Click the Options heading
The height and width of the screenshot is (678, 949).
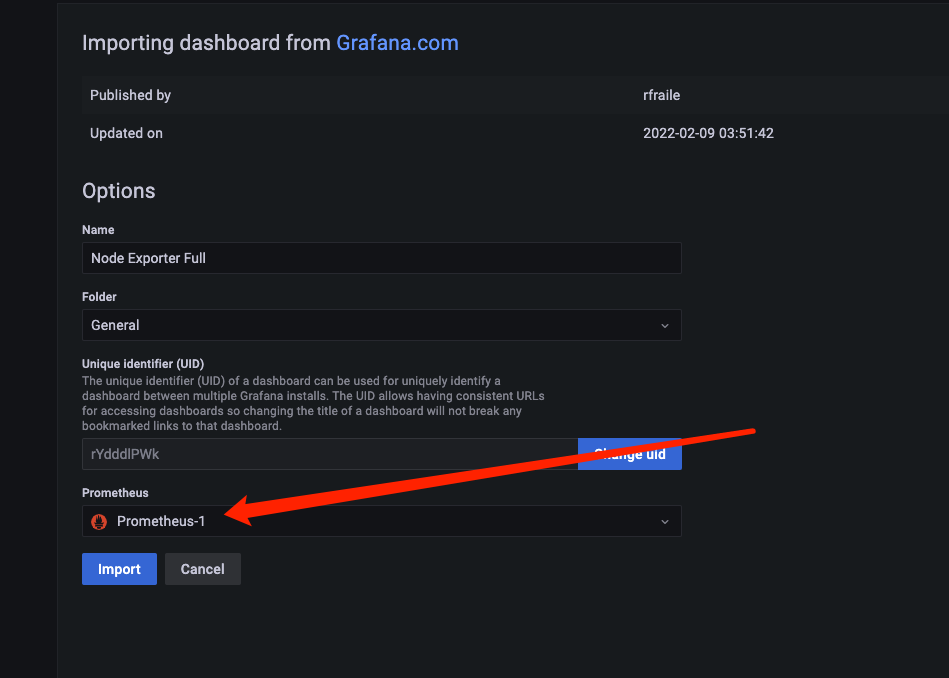(x=119, y=191)
